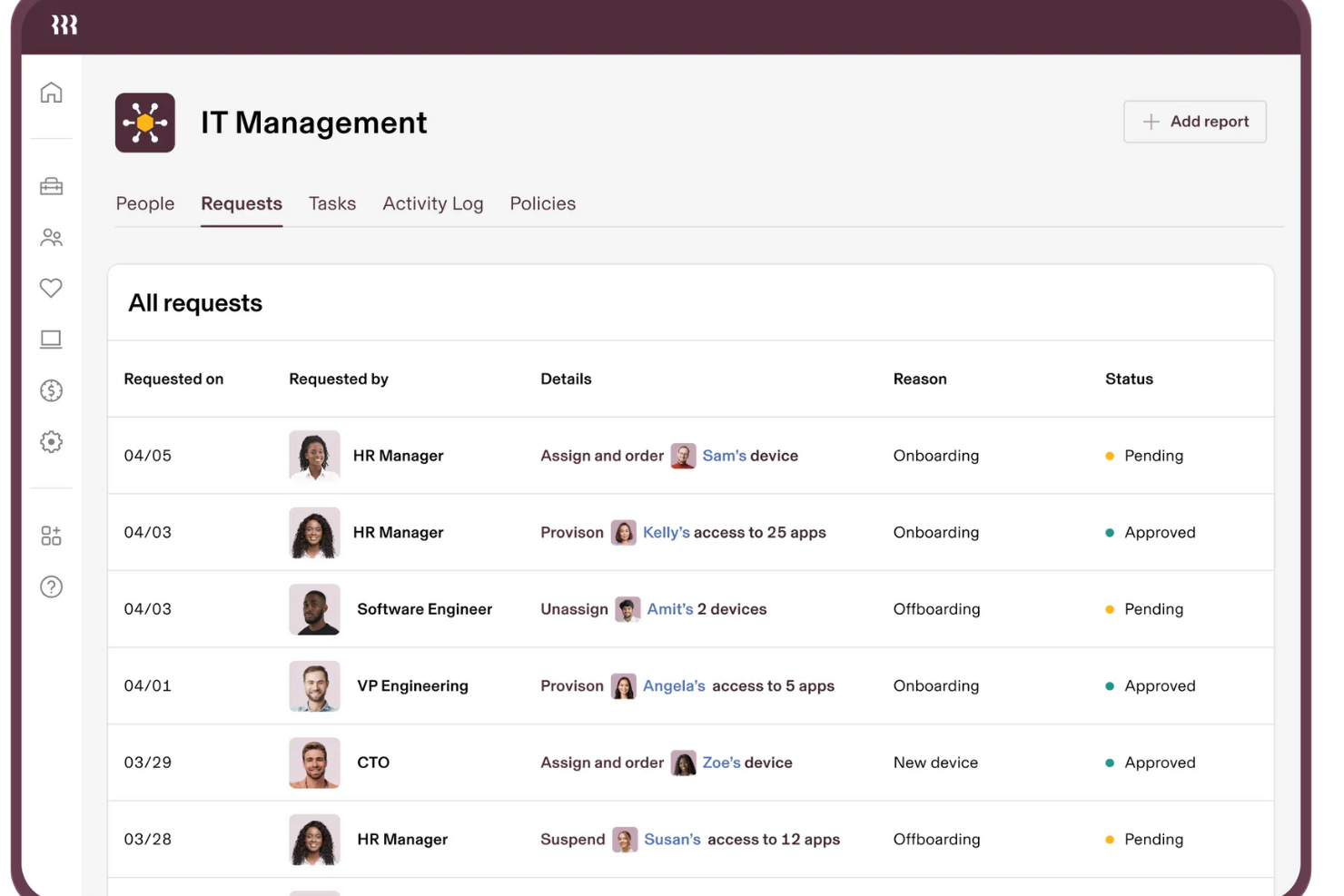
Task: Click the IT Management app icon
Action: pyautogui.click(x=144, y=123)
